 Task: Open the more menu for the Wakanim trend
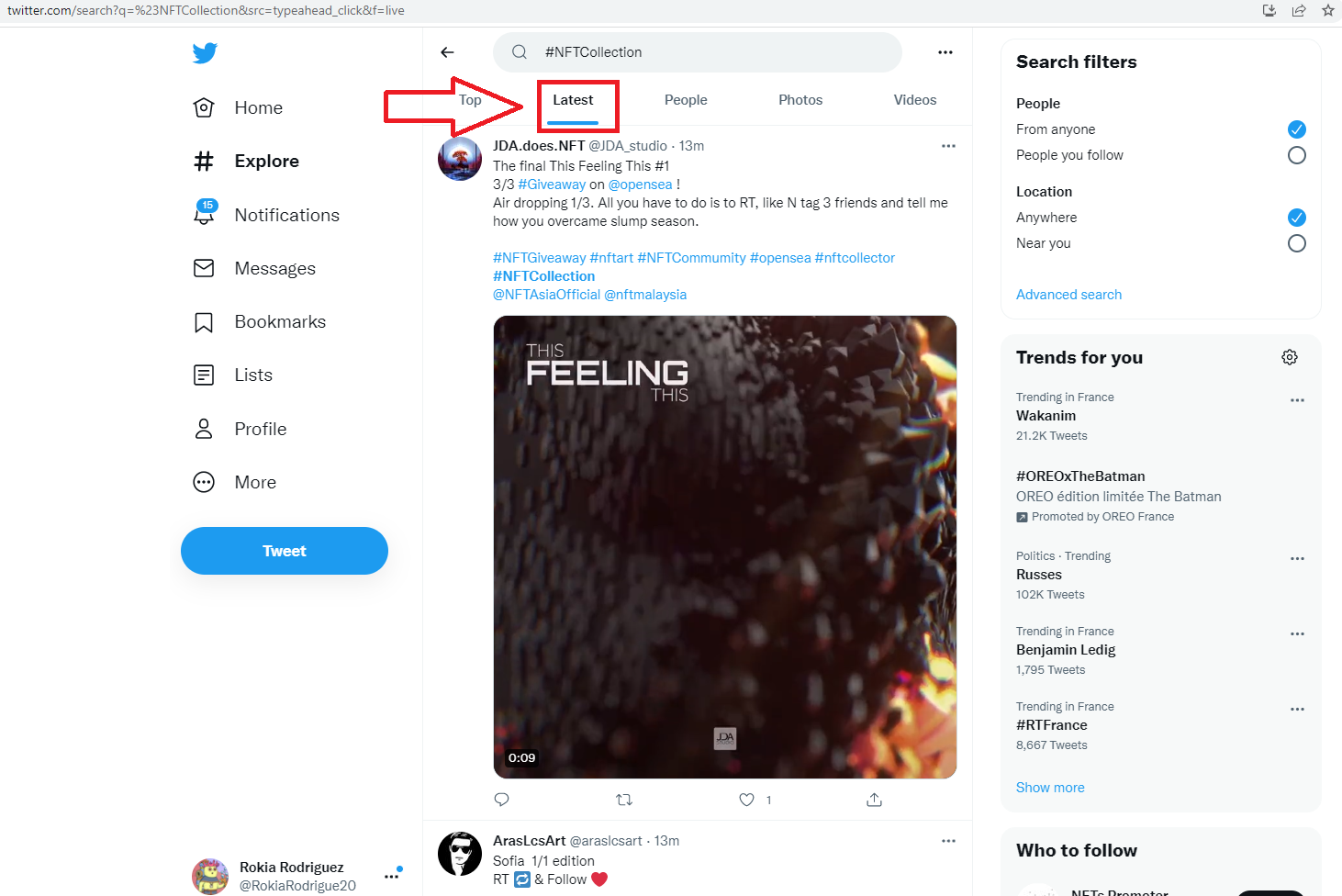(1297, 400)
